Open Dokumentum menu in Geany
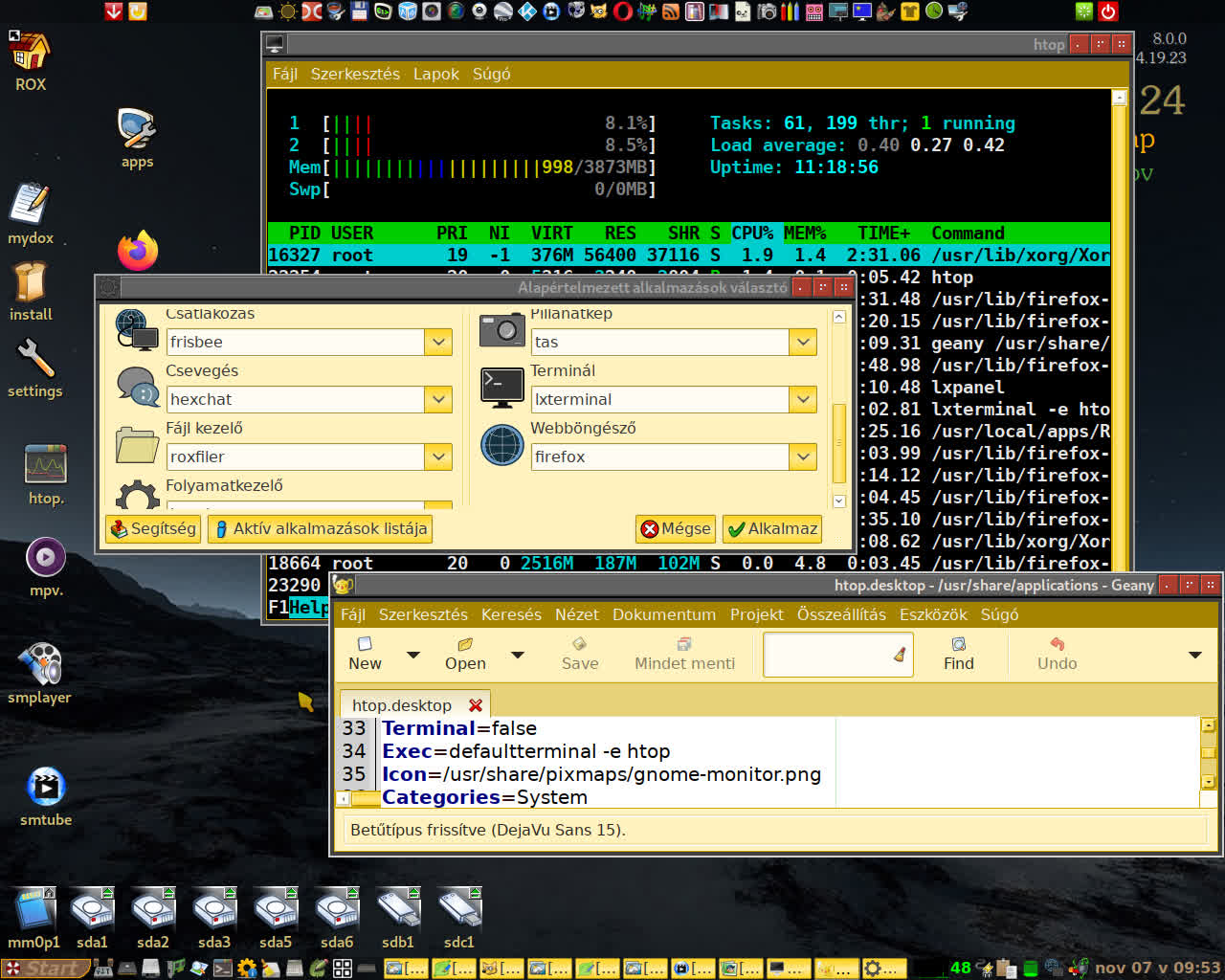 tap(664, 614)
